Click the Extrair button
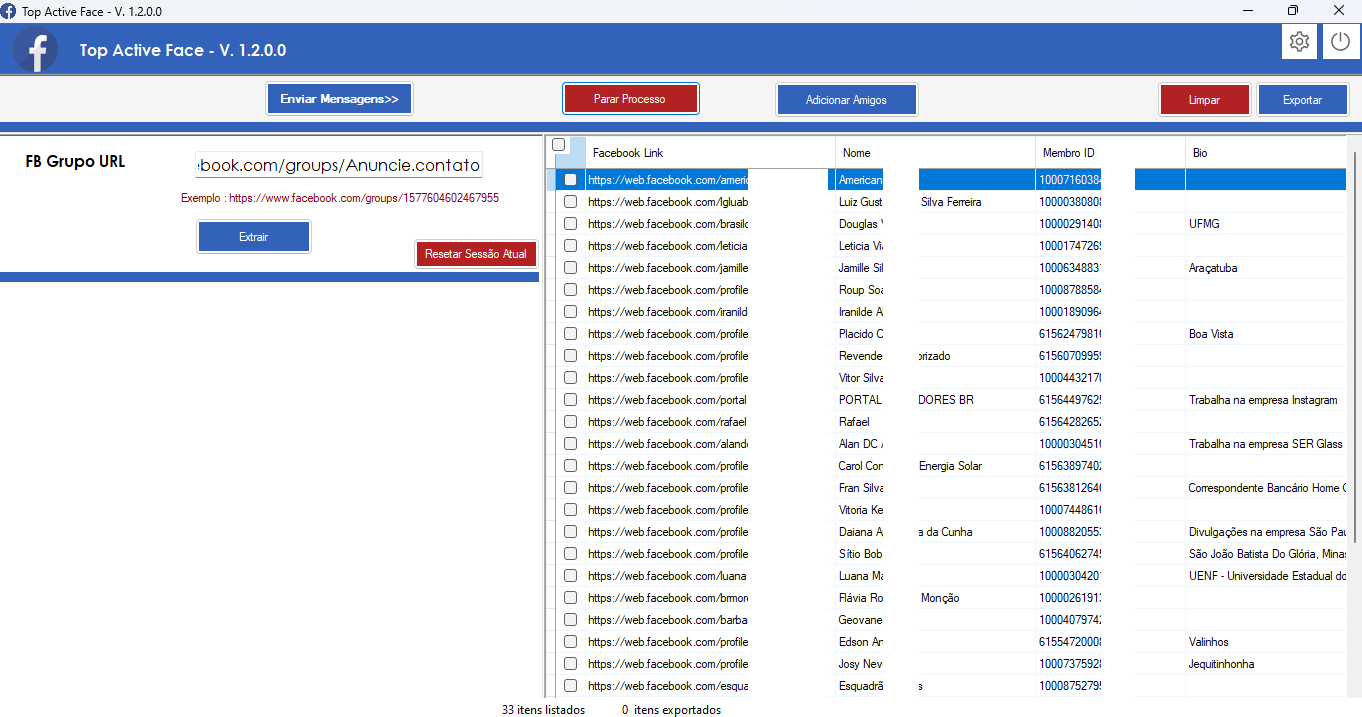This screenshot has height=717, width=1362. 253,237
